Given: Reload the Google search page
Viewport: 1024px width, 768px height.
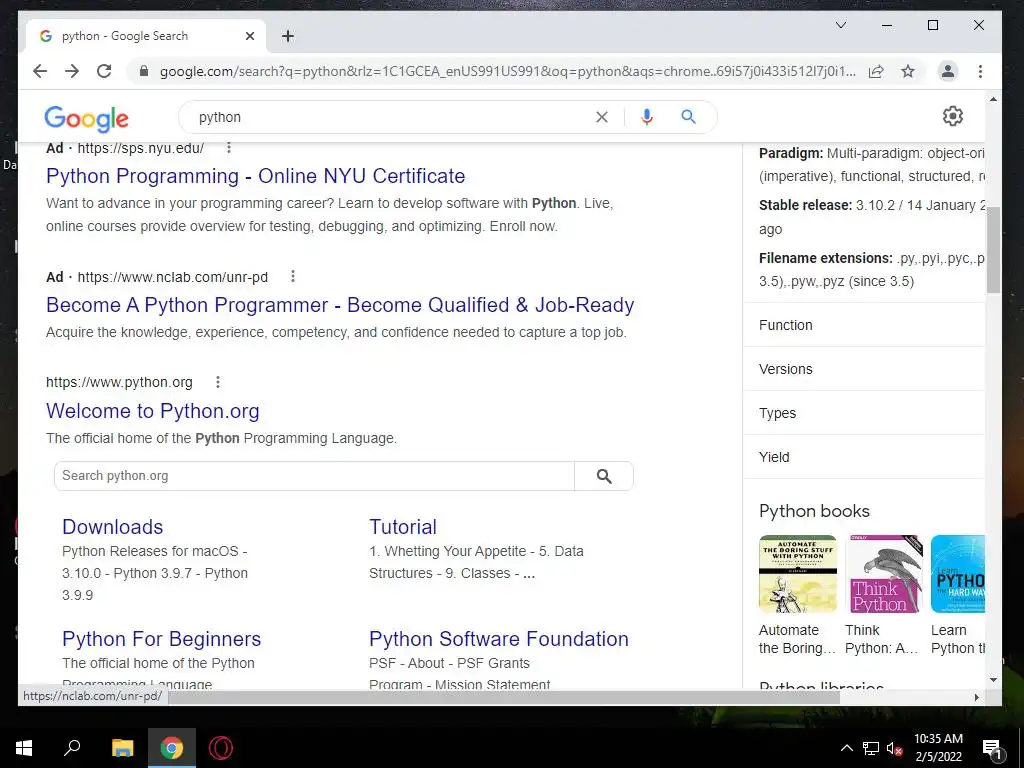Looking at the screenshot, I should [x=104, y=71].
